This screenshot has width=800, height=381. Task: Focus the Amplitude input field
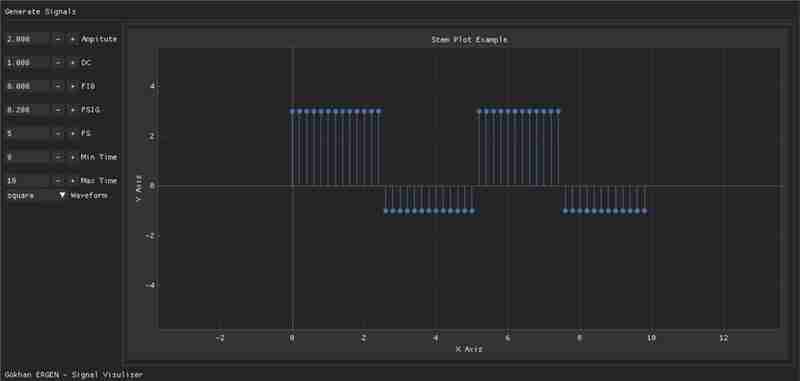click(28, 39)
